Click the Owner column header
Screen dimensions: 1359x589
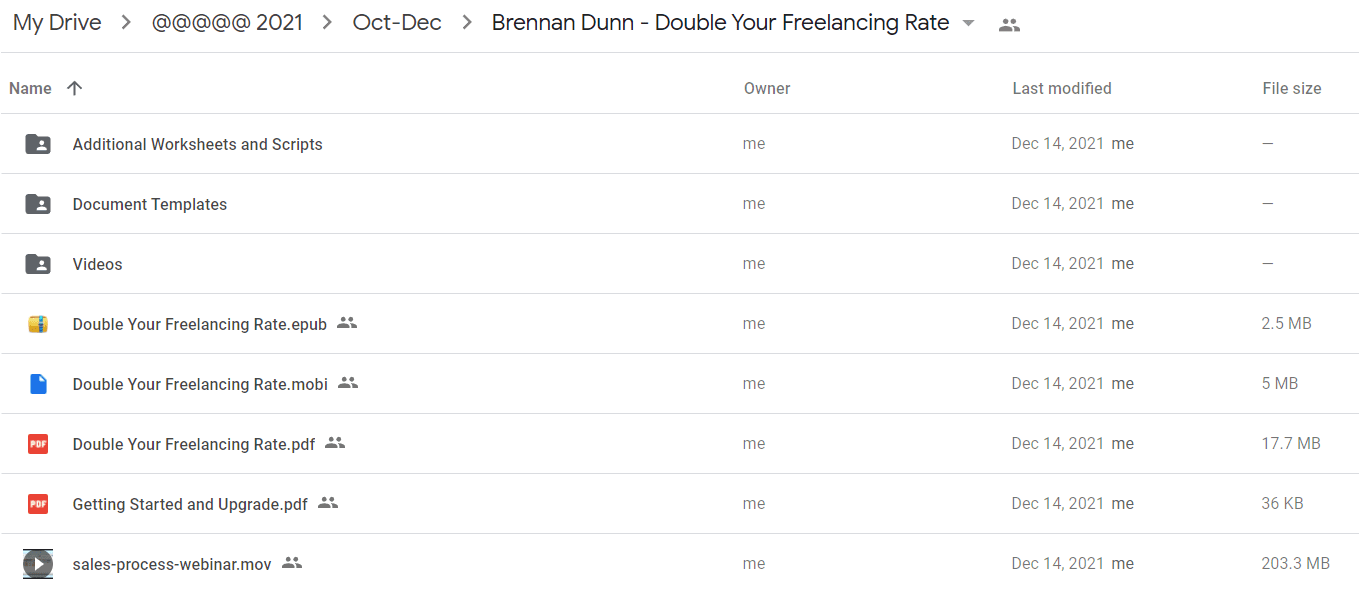click(767, 88)
